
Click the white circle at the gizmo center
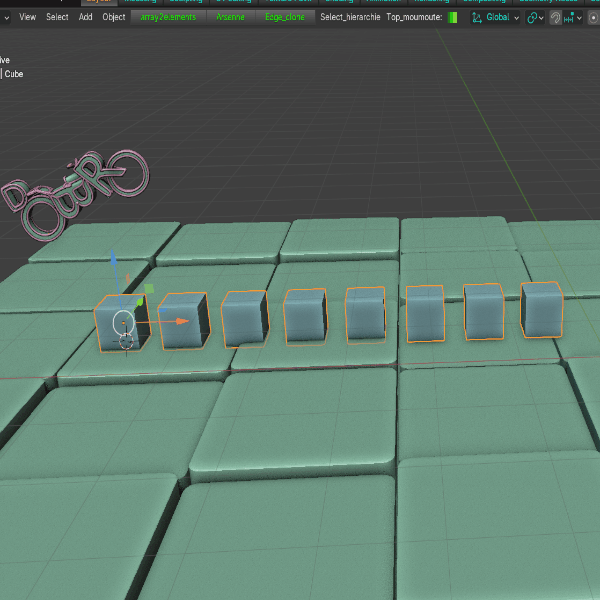pyautogui.click(x=124, y=323)
